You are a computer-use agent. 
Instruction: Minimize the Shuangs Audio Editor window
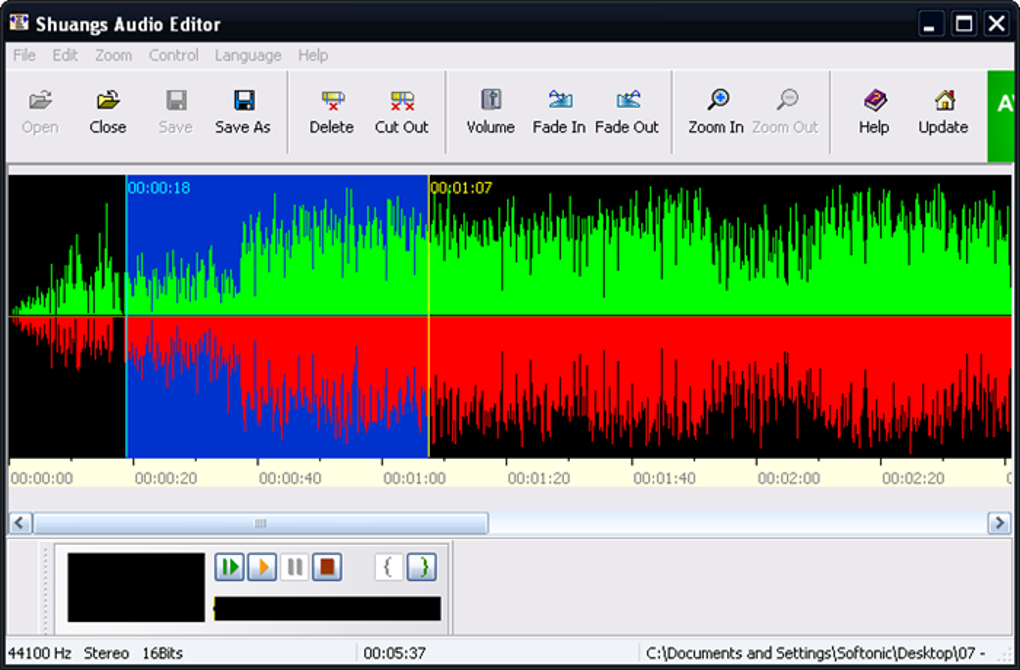click(930, 25)
